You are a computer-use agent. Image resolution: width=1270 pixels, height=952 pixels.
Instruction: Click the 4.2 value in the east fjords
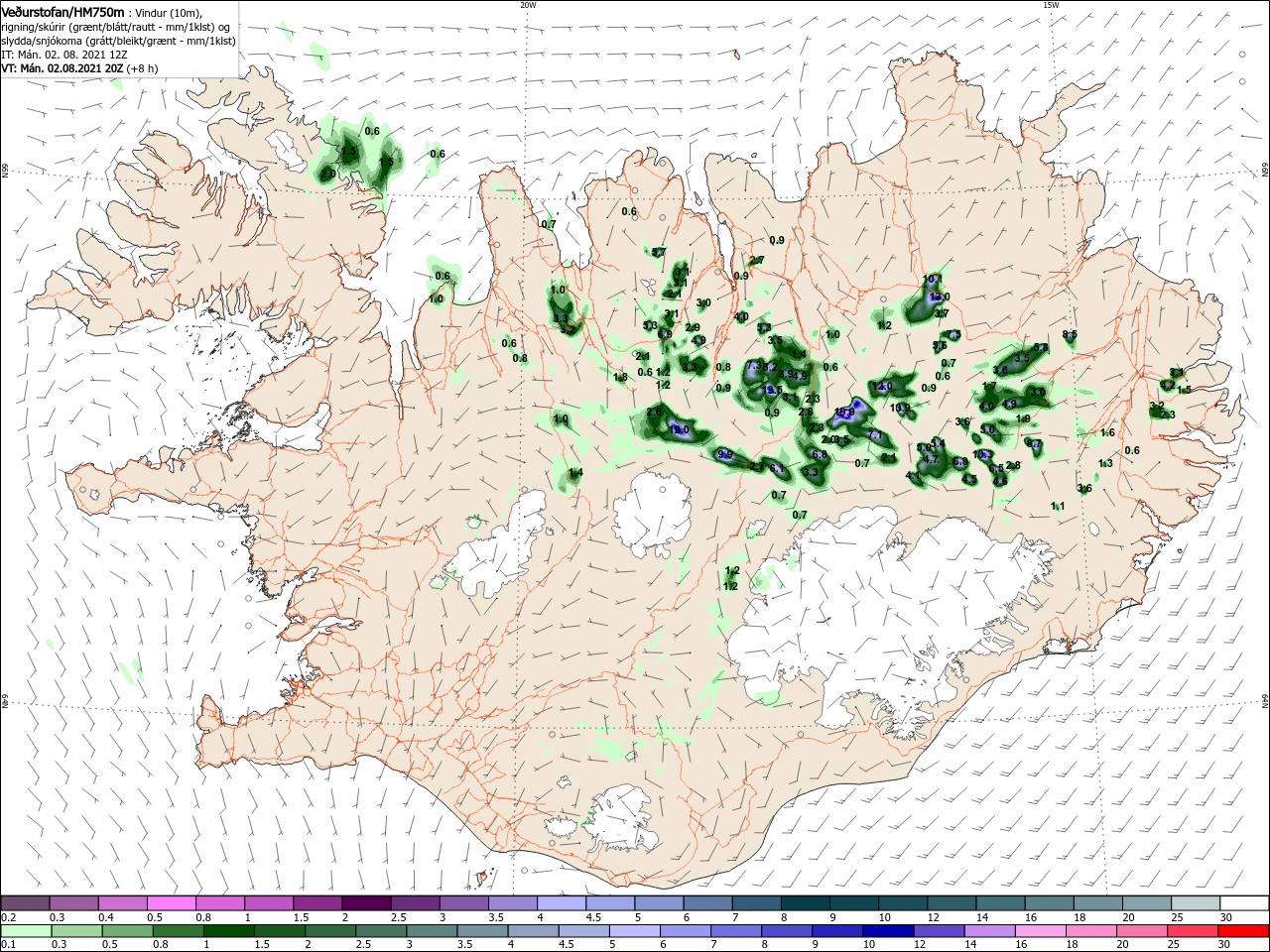(1168, 385)
